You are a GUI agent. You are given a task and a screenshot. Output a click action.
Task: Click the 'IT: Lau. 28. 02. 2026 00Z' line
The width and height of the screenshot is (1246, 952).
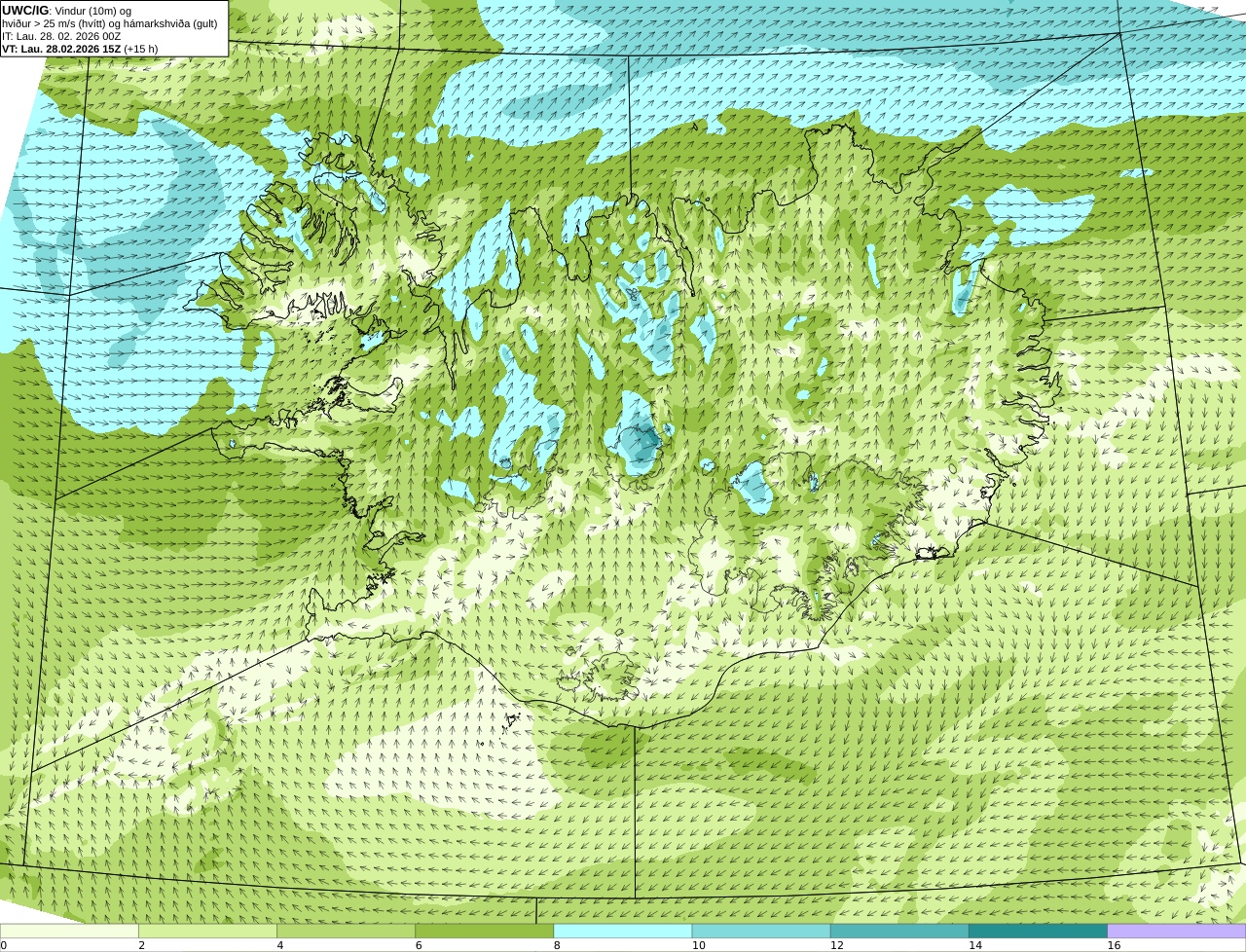click(x=61, y=36)
